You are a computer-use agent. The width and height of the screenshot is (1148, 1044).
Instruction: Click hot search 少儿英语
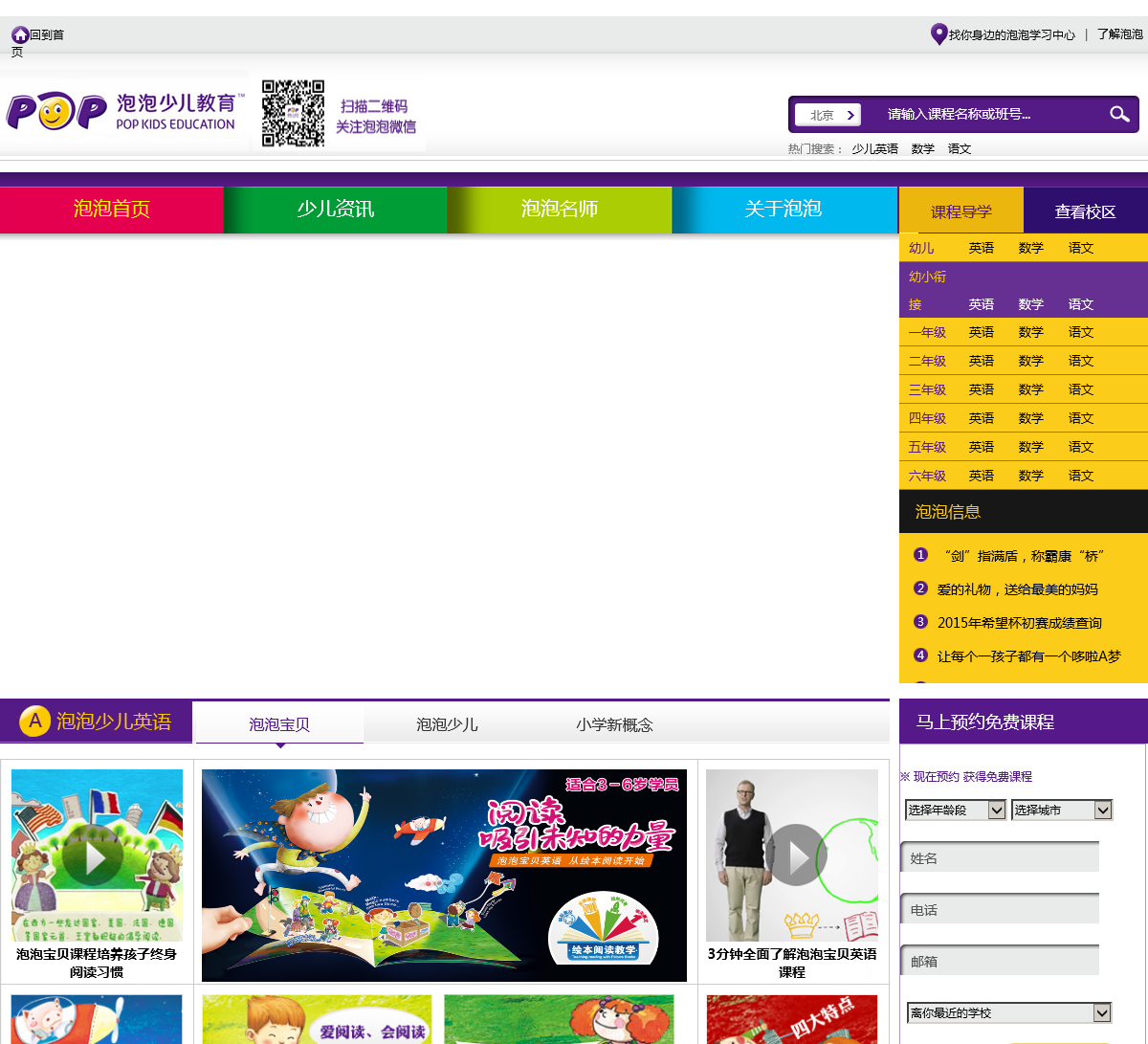[875, 149]
